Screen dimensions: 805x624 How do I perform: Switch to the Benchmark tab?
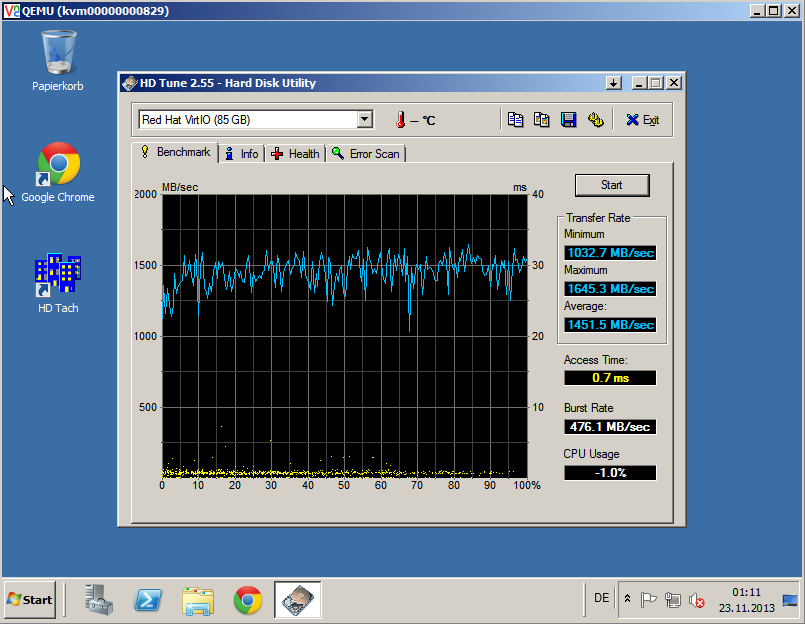point(176,153)
